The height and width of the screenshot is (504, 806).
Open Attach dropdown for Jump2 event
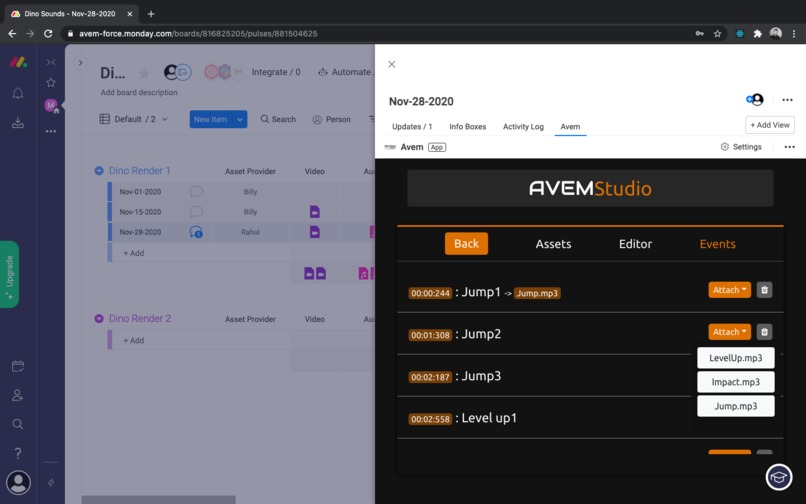coord(729,332)
